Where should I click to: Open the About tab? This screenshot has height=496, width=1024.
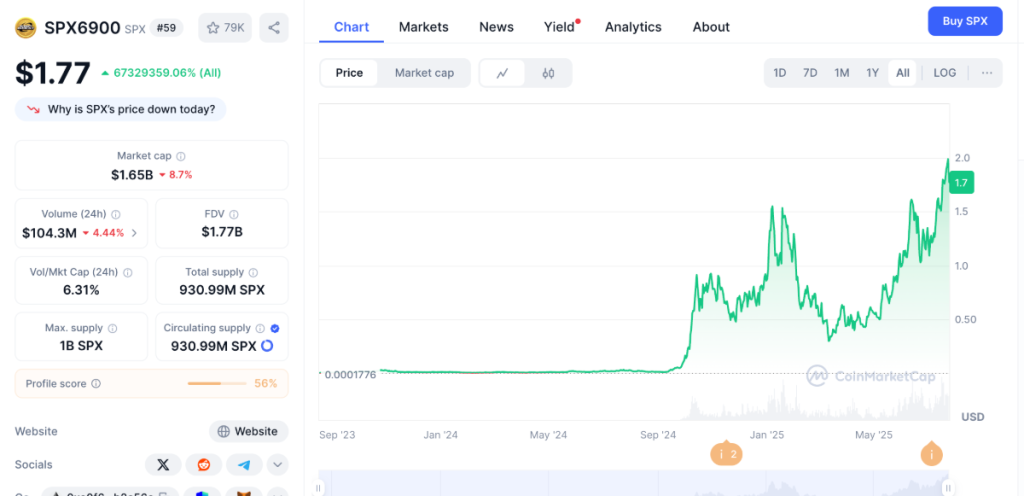(x=711, y=27)
